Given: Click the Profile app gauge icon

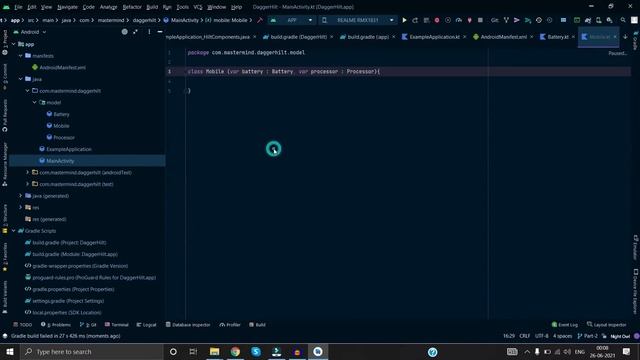Looking at the screenshot, I should [459, 20].
